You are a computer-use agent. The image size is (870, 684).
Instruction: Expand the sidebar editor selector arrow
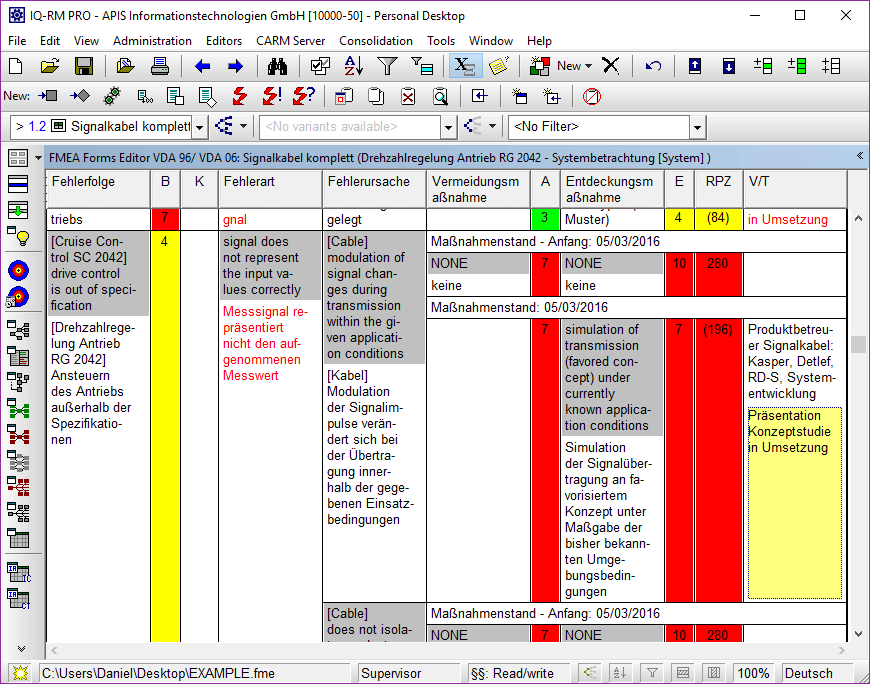tap(38, 158)
